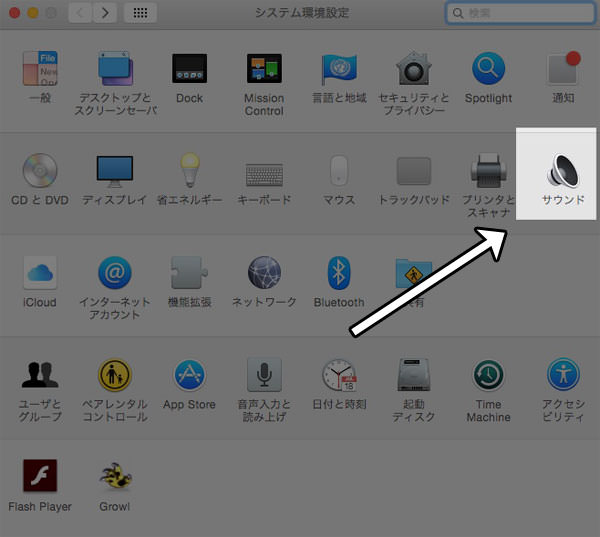Close the システム環境設定 window

15,13
